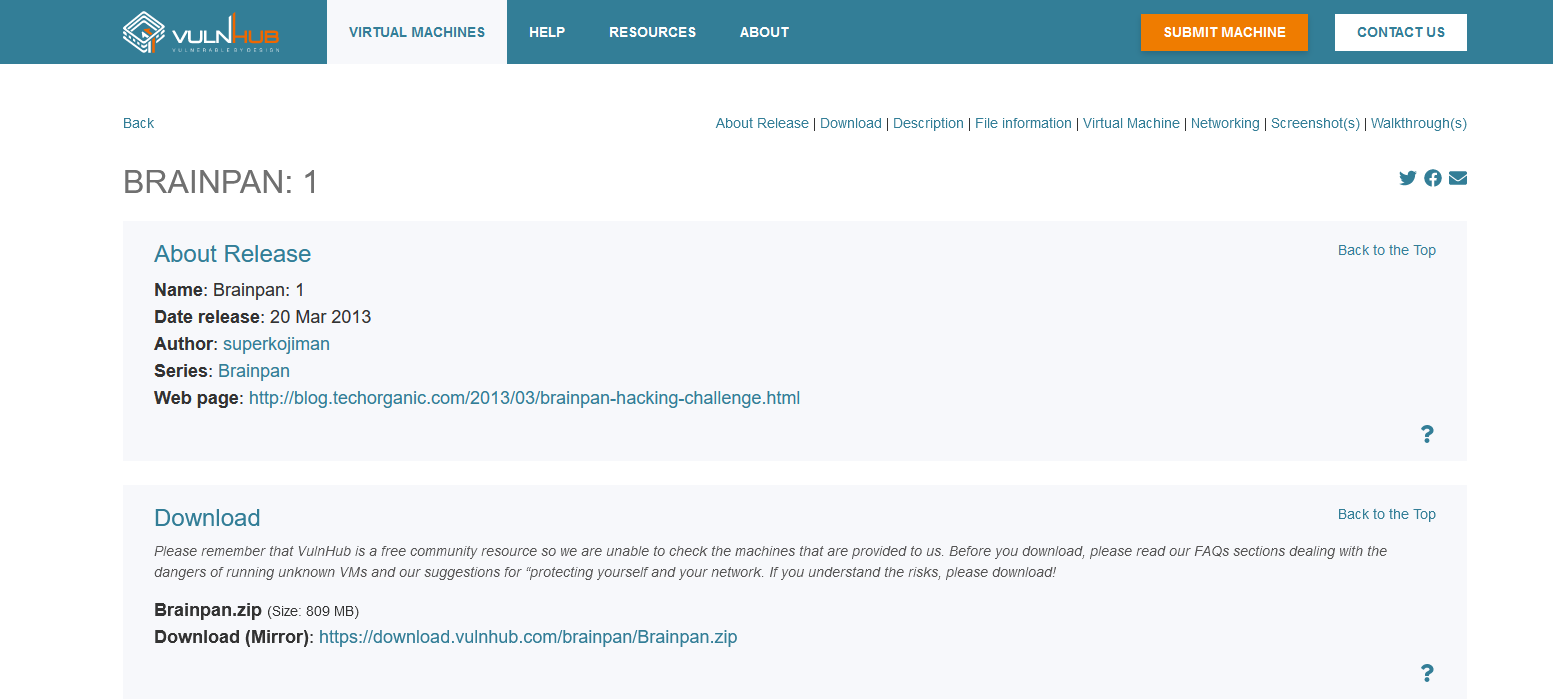Open the Help menu item
Image resolution: width=1553 pixels, height=699 pixels.
547,32
